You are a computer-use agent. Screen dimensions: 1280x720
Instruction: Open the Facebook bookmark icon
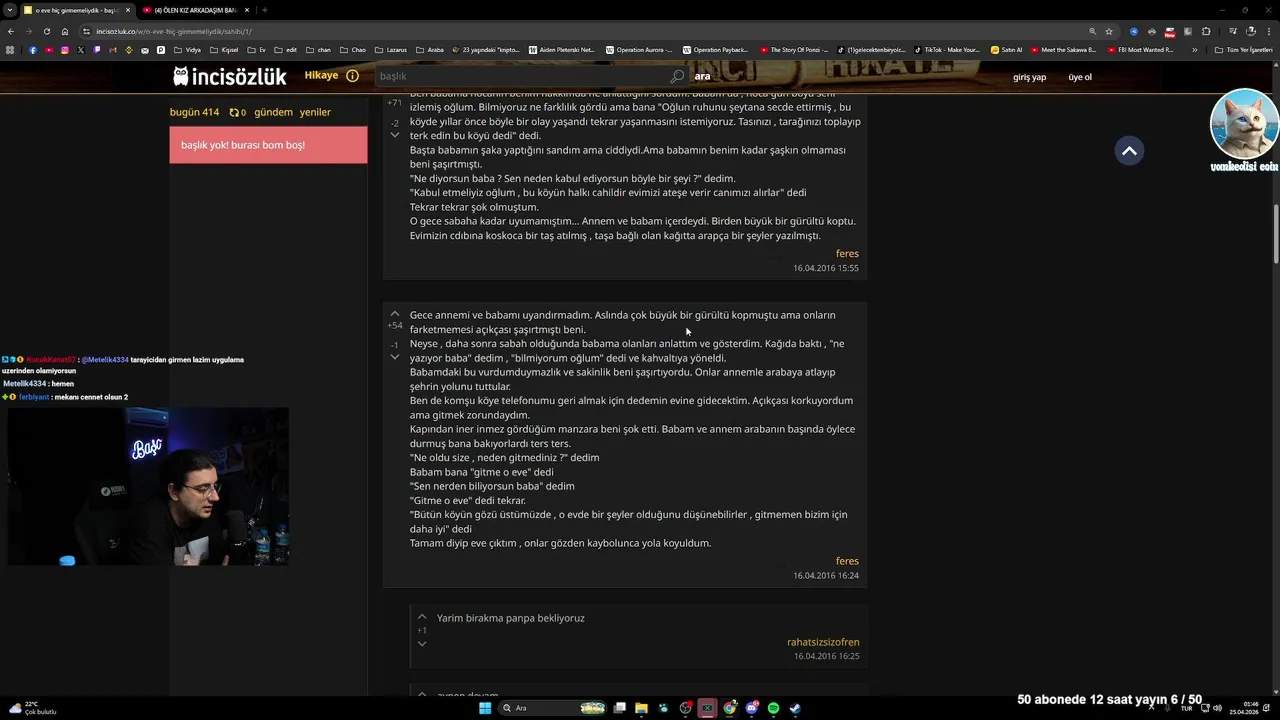33,50
